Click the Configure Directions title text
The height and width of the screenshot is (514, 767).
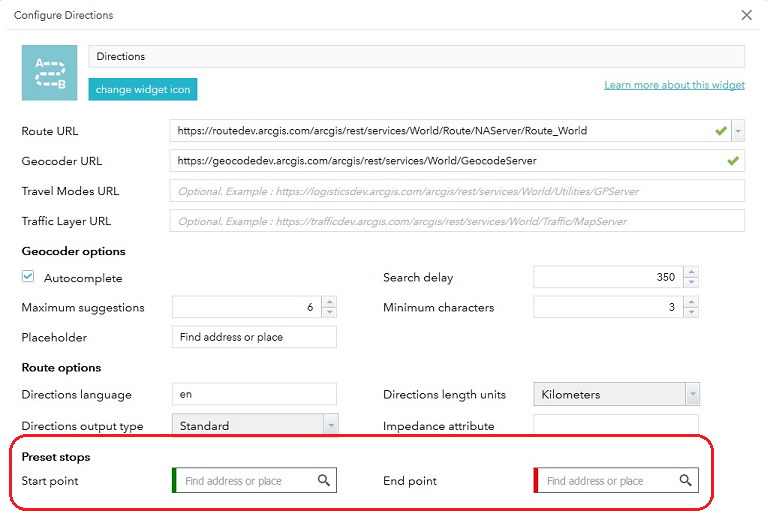click(x=64, y=15)
